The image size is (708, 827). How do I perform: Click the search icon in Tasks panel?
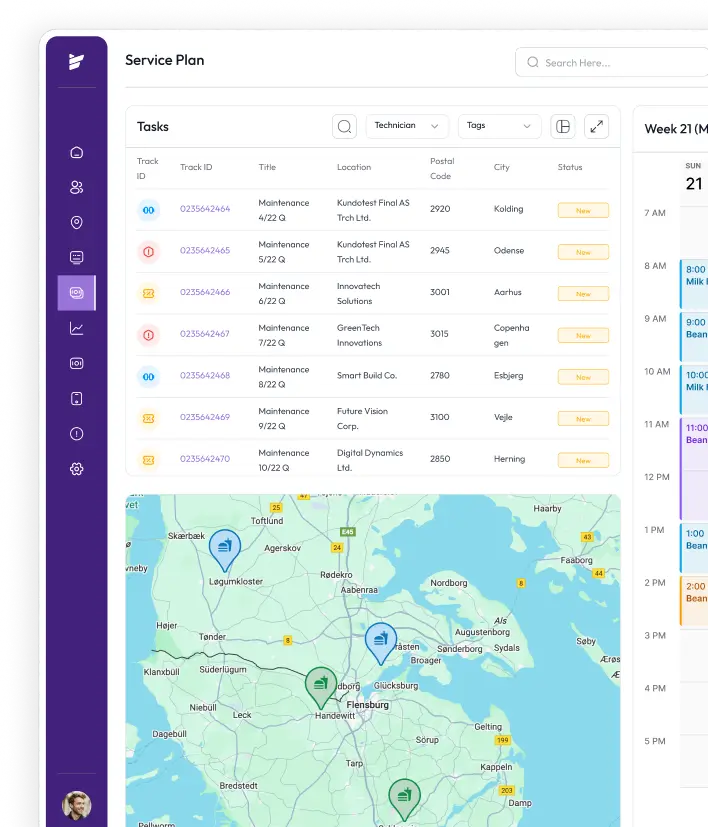tap(344, 126)
